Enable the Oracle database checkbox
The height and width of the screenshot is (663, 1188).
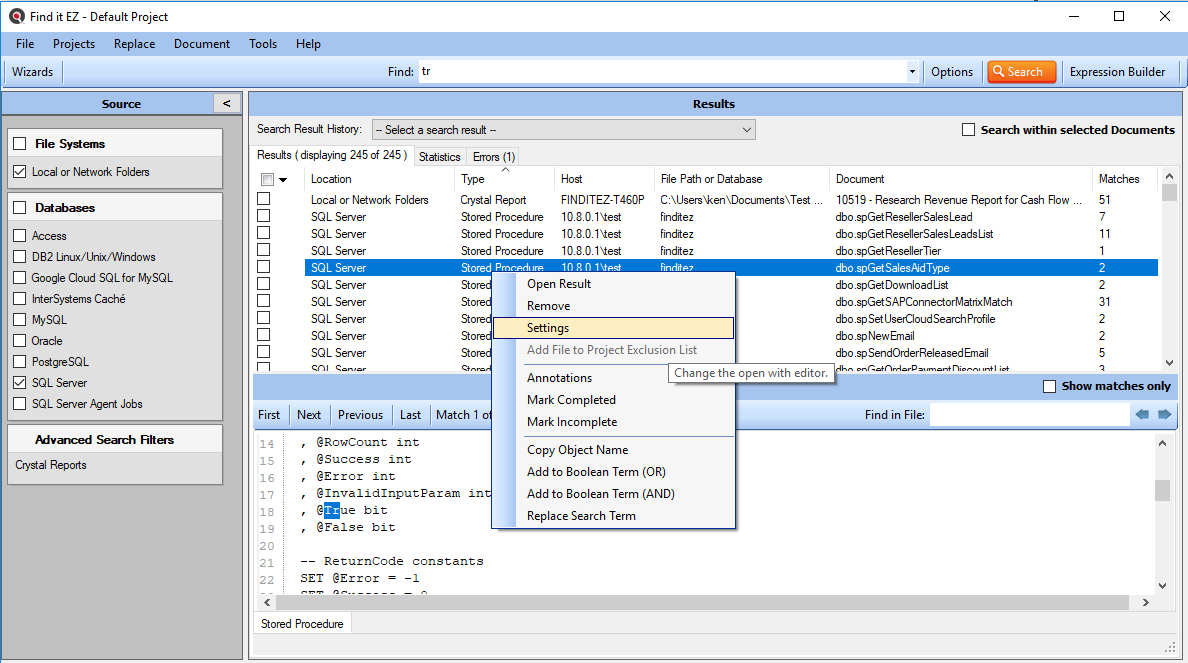[20, 340]
